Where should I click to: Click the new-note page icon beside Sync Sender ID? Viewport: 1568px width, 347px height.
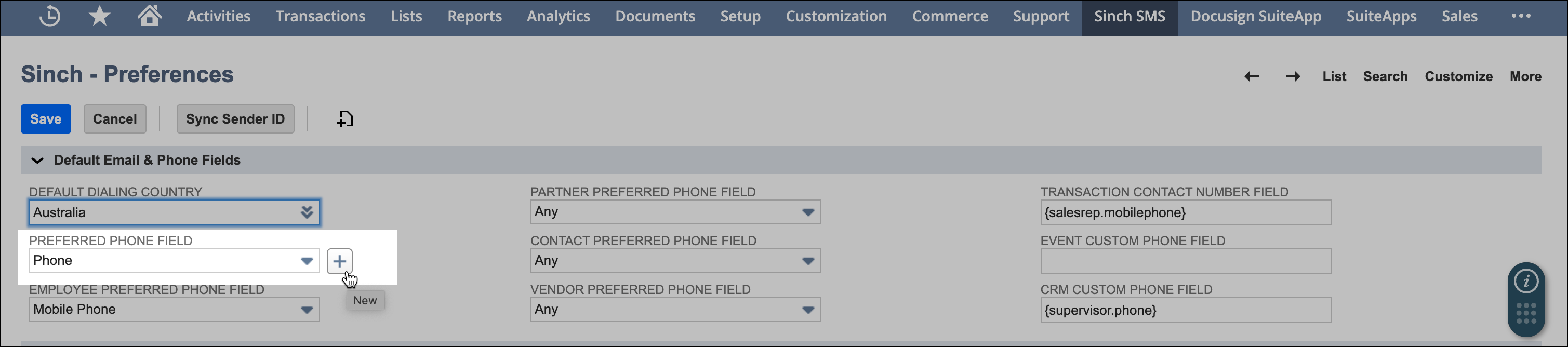(345, 119)
